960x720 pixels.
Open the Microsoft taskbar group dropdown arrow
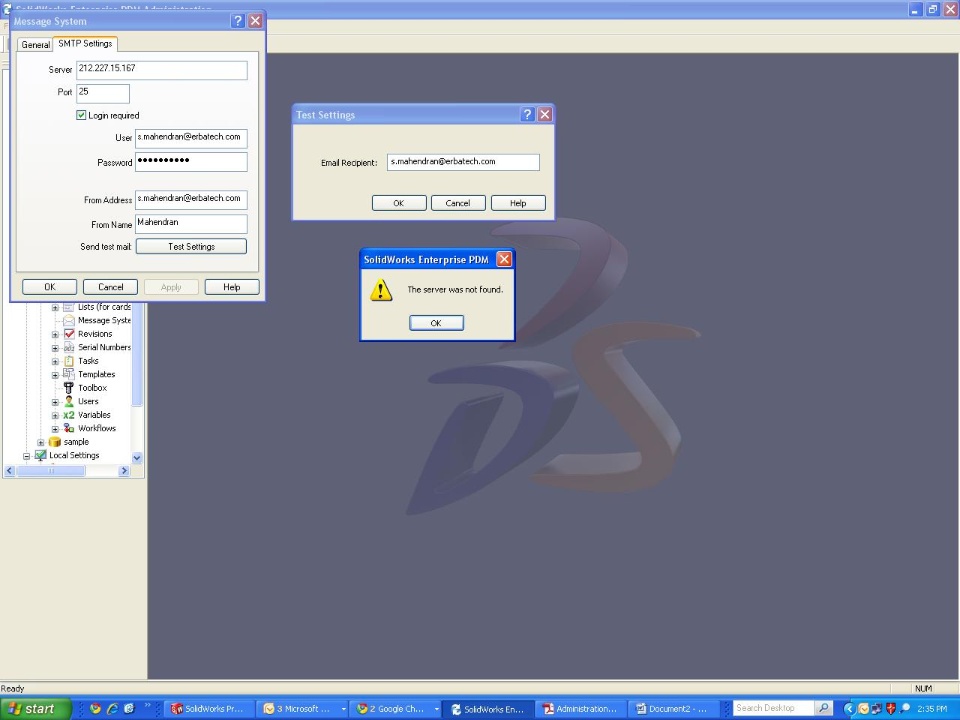(343, 709)
